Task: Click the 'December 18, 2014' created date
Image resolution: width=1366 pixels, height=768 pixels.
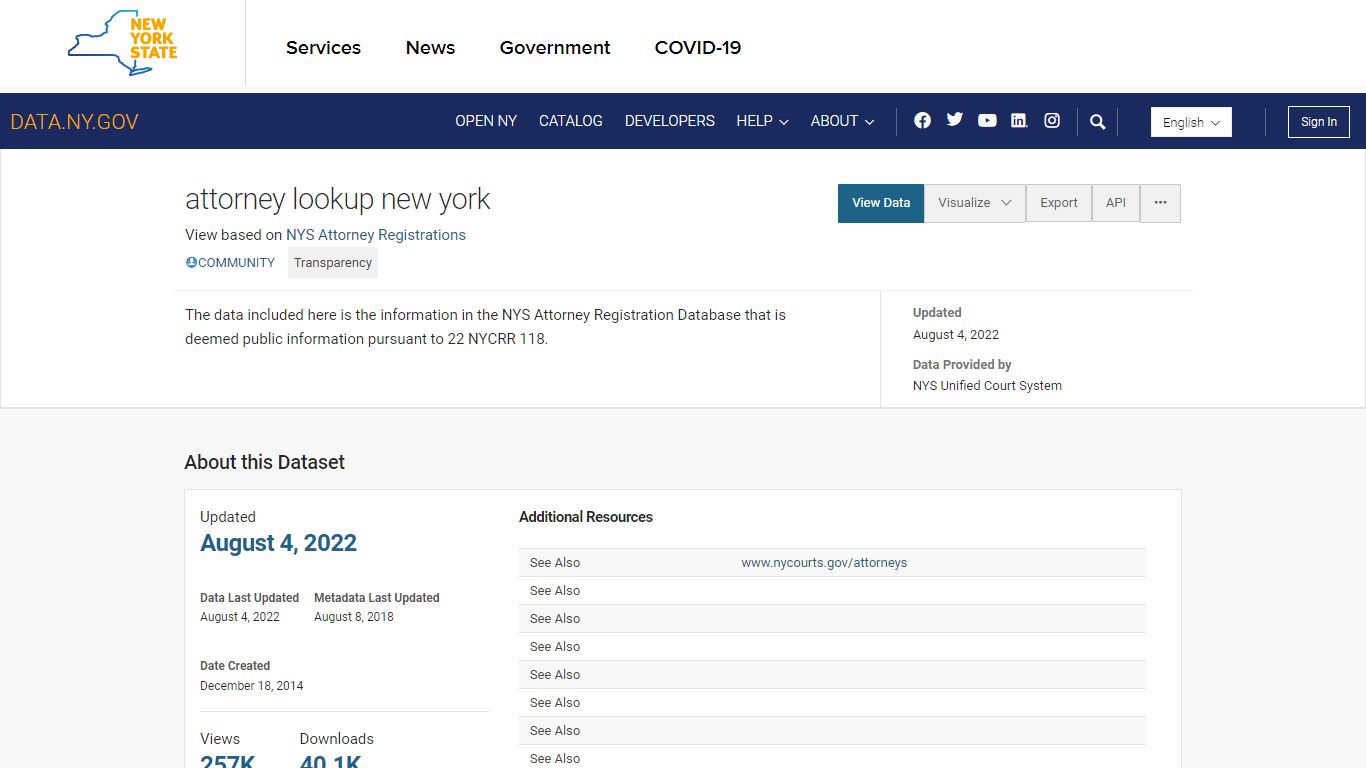Action: click(x=251, y=686)
